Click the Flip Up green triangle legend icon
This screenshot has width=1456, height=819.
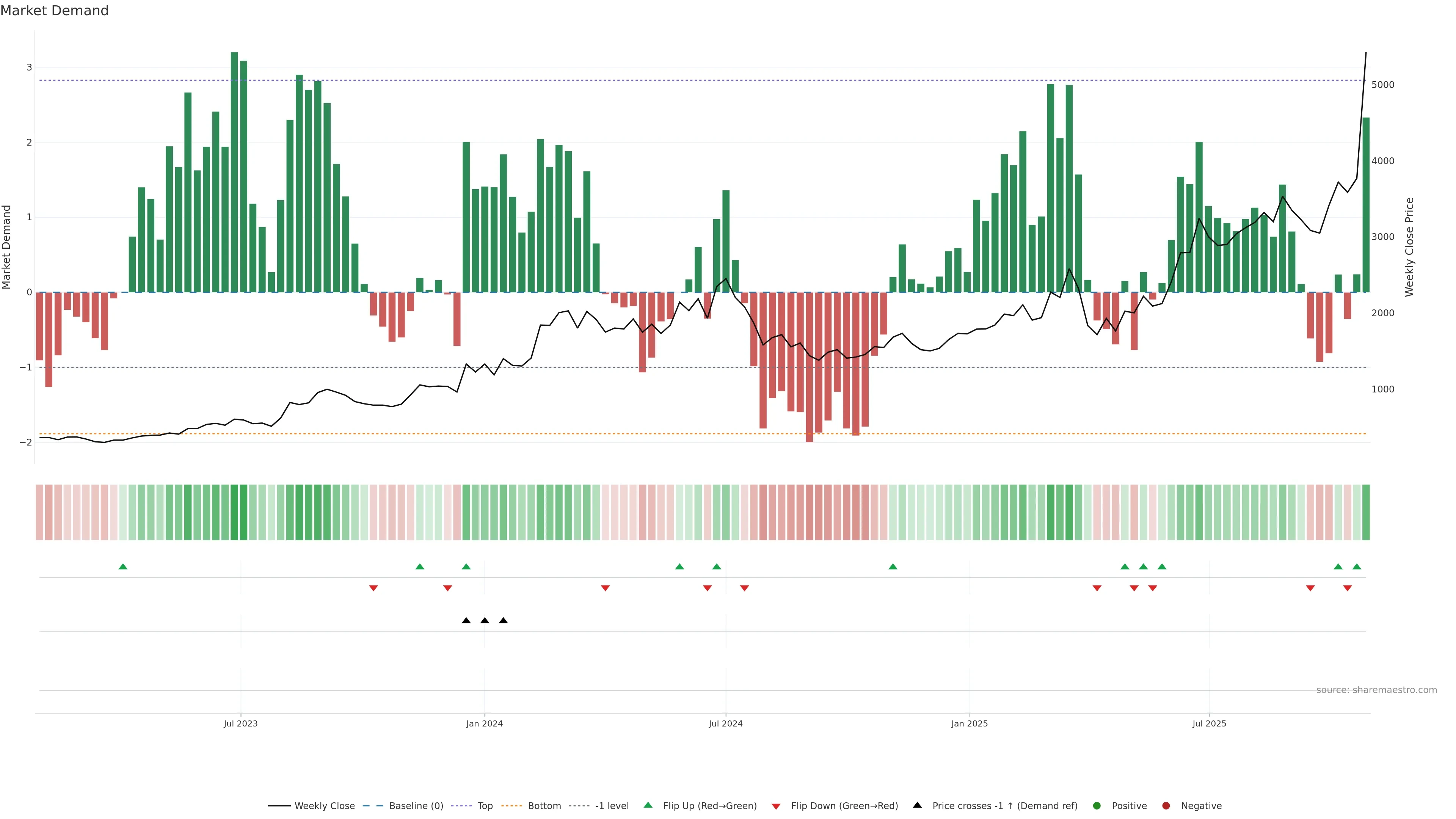(x=648, y=805)
